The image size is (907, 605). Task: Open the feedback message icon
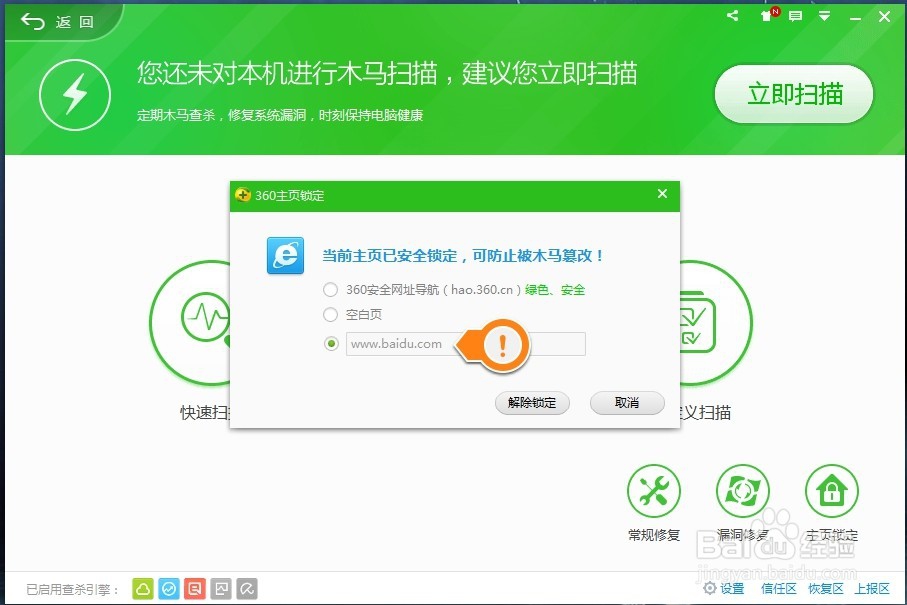tap(795, 16)
